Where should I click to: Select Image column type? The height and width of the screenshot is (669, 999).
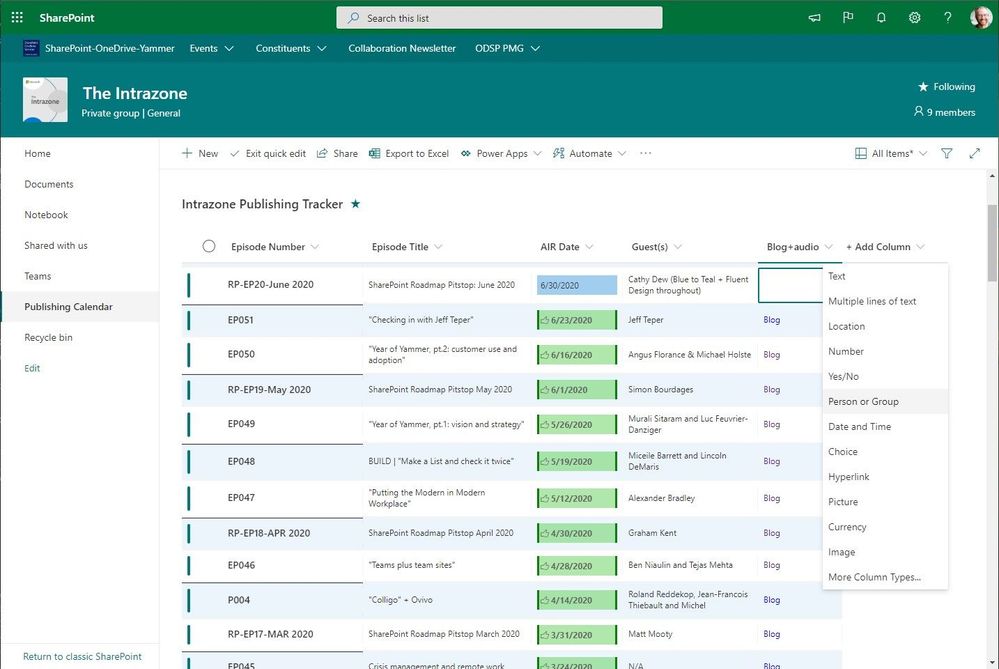[885, 552]
